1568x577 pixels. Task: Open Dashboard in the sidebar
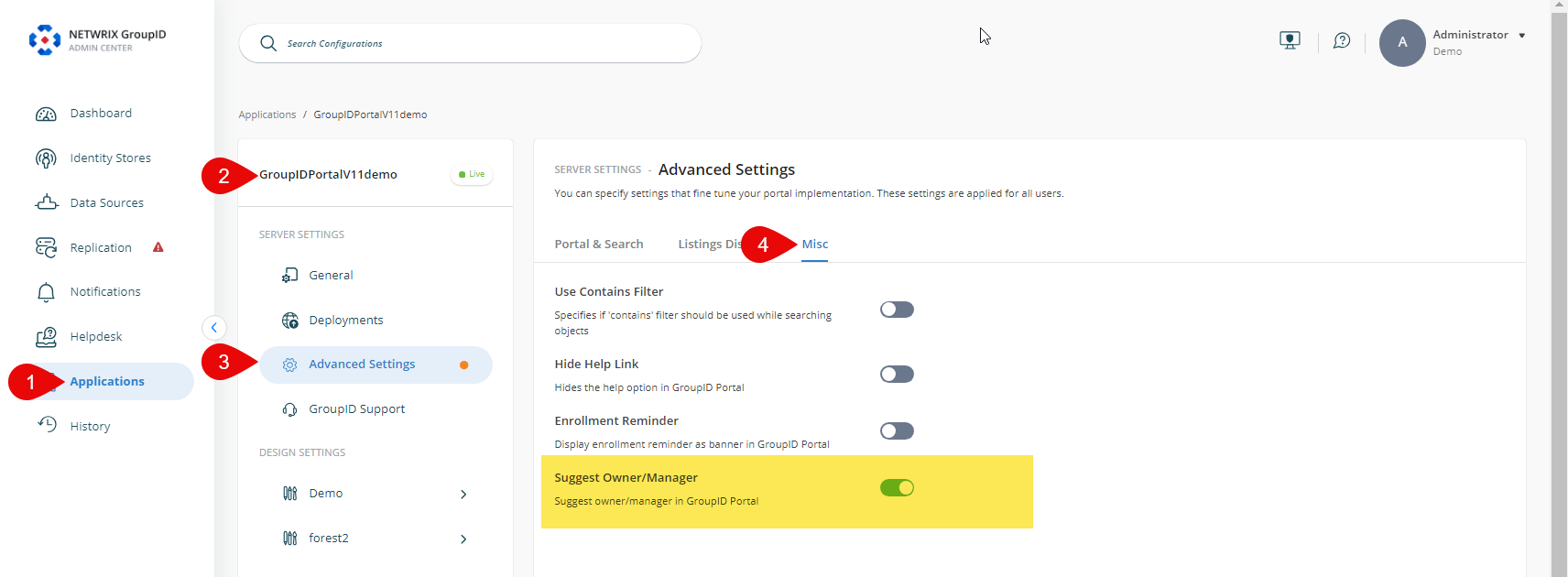pos(101,114)
